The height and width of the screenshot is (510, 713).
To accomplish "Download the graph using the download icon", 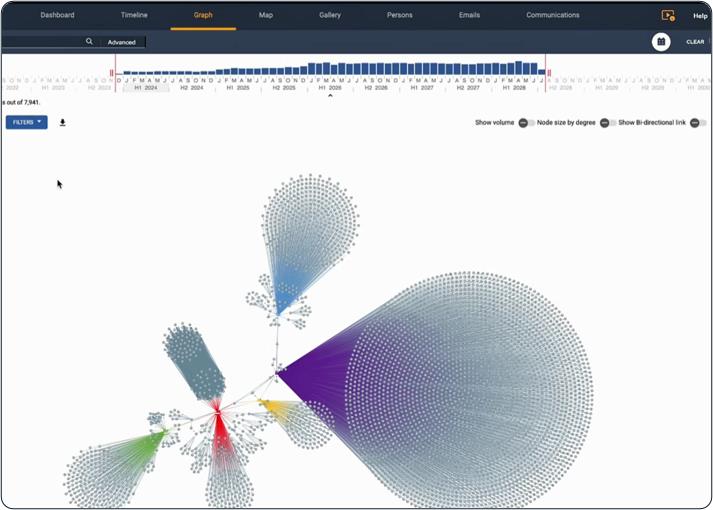I will (x=63, y=123).
